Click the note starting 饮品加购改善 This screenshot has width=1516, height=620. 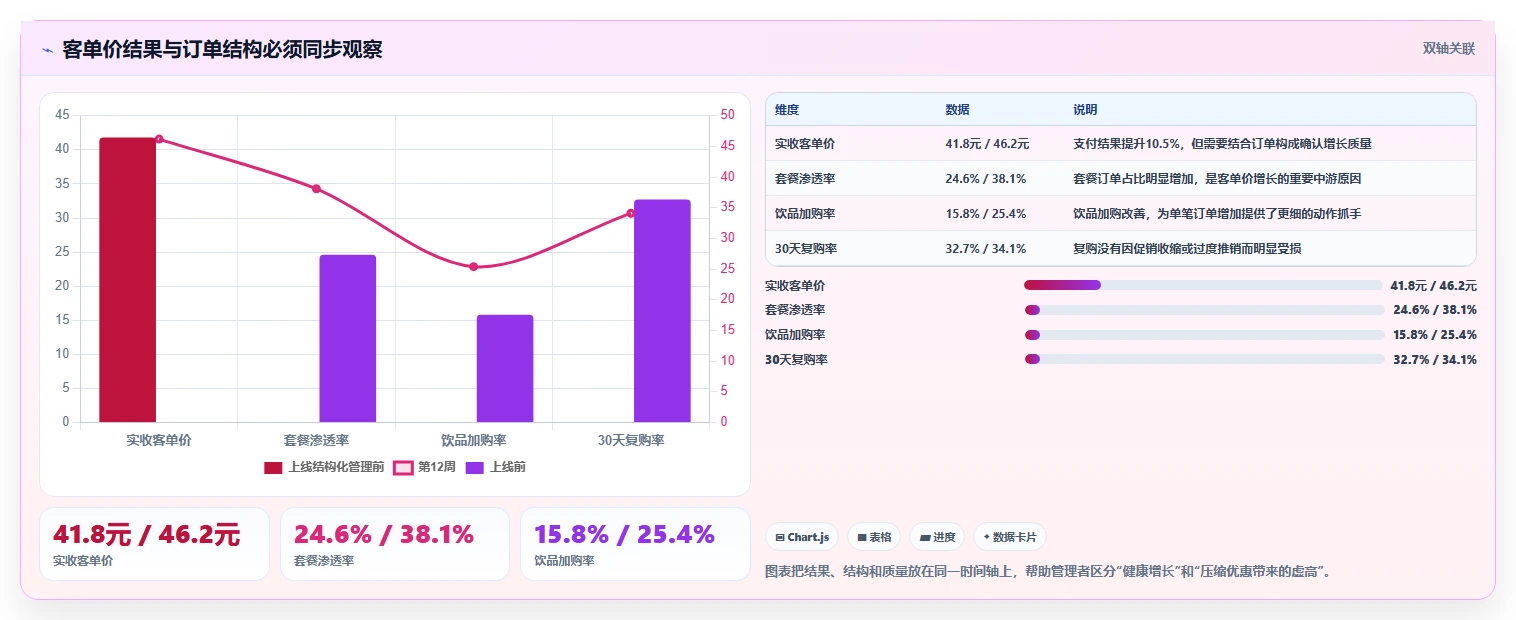click(x=1217, y=214)
